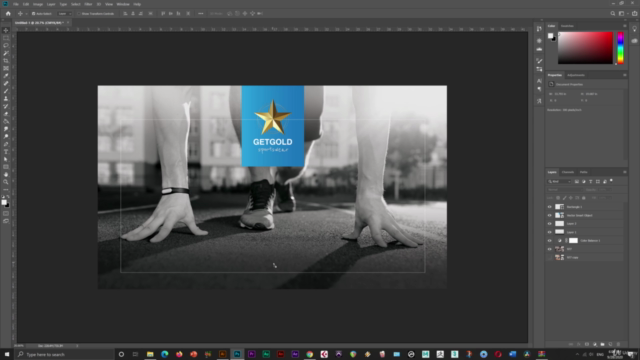Filter layers by type layer icon
This screenshot has height=360, width=640.
tap(591, 181)
